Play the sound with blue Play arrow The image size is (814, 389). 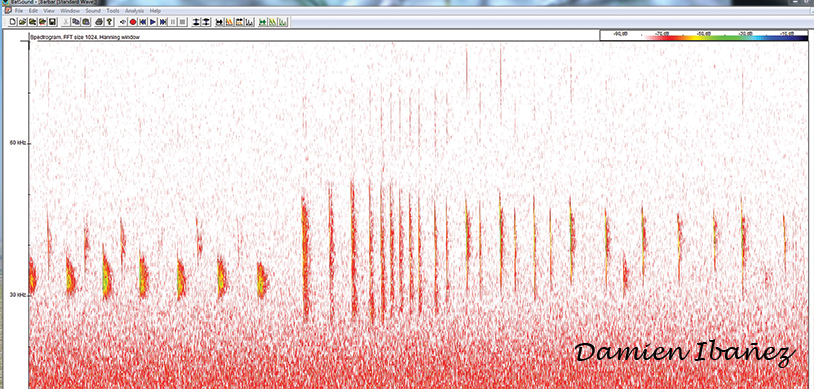(x=153, y=22)
